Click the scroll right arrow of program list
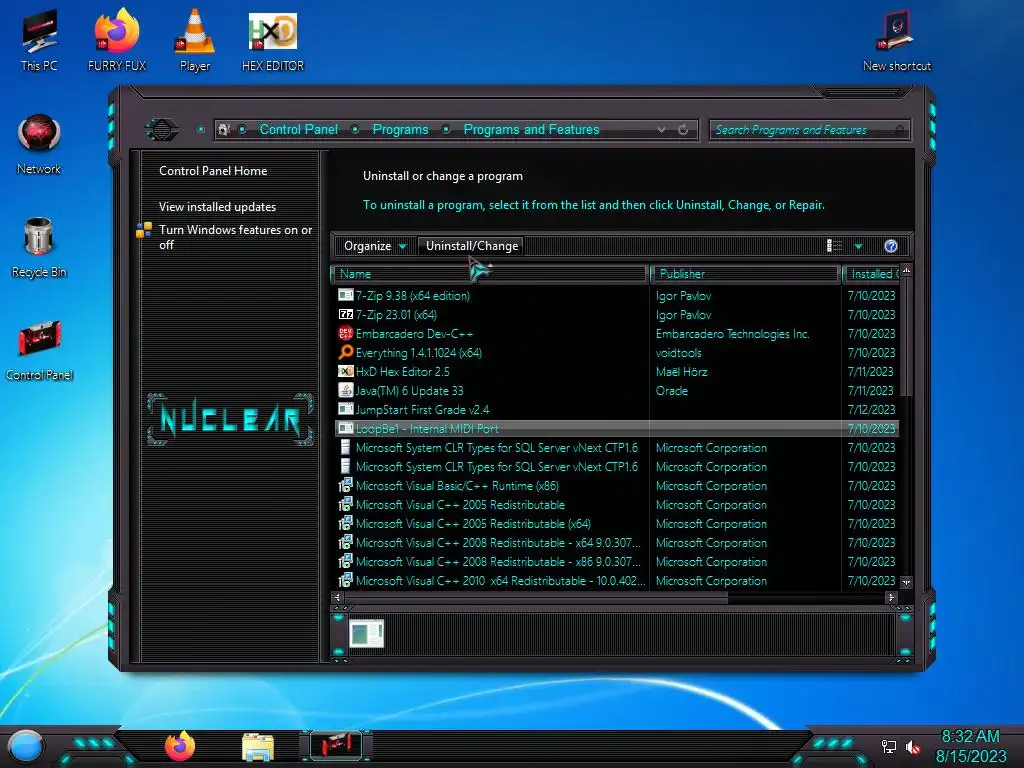Image resolution: width=1024 pixels, height=768 pixels. coord(891,598)
